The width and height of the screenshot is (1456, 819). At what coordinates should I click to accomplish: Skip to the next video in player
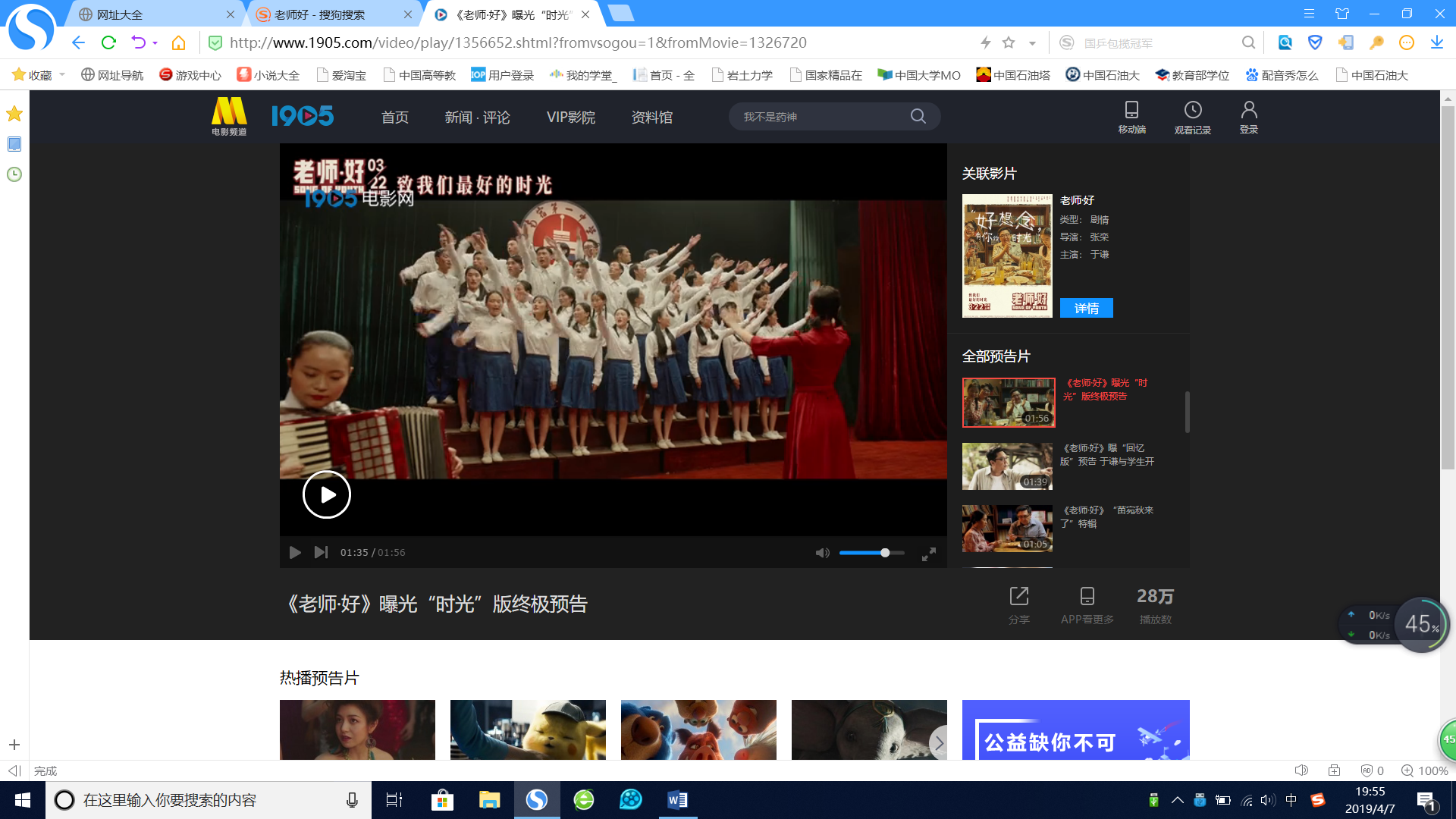click(x=321, y=552)
